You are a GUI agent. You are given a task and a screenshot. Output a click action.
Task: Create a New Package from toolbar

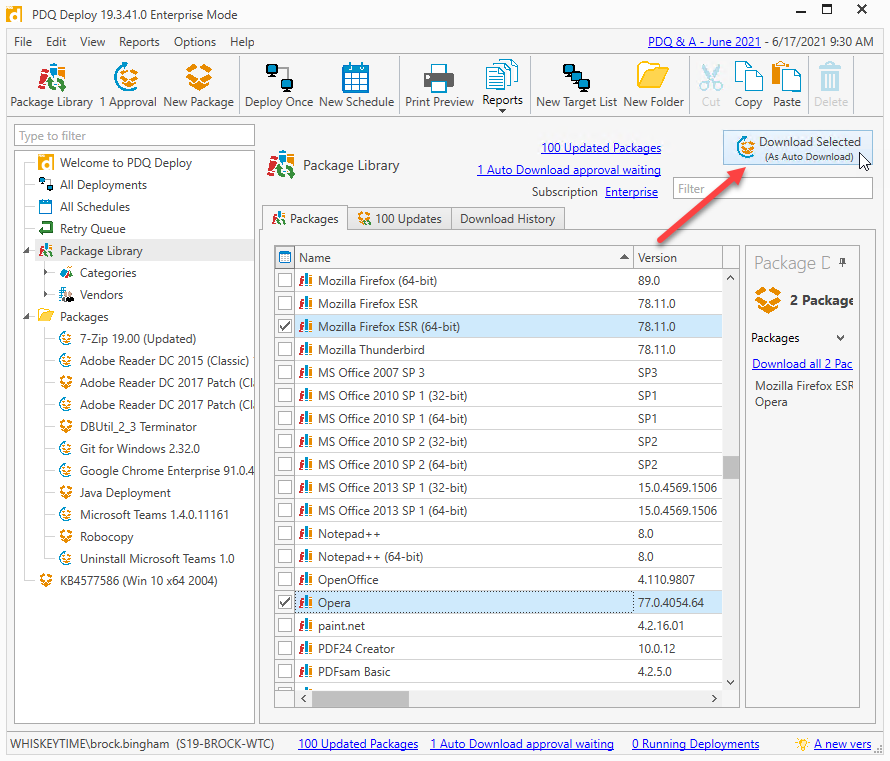[199, 85]
